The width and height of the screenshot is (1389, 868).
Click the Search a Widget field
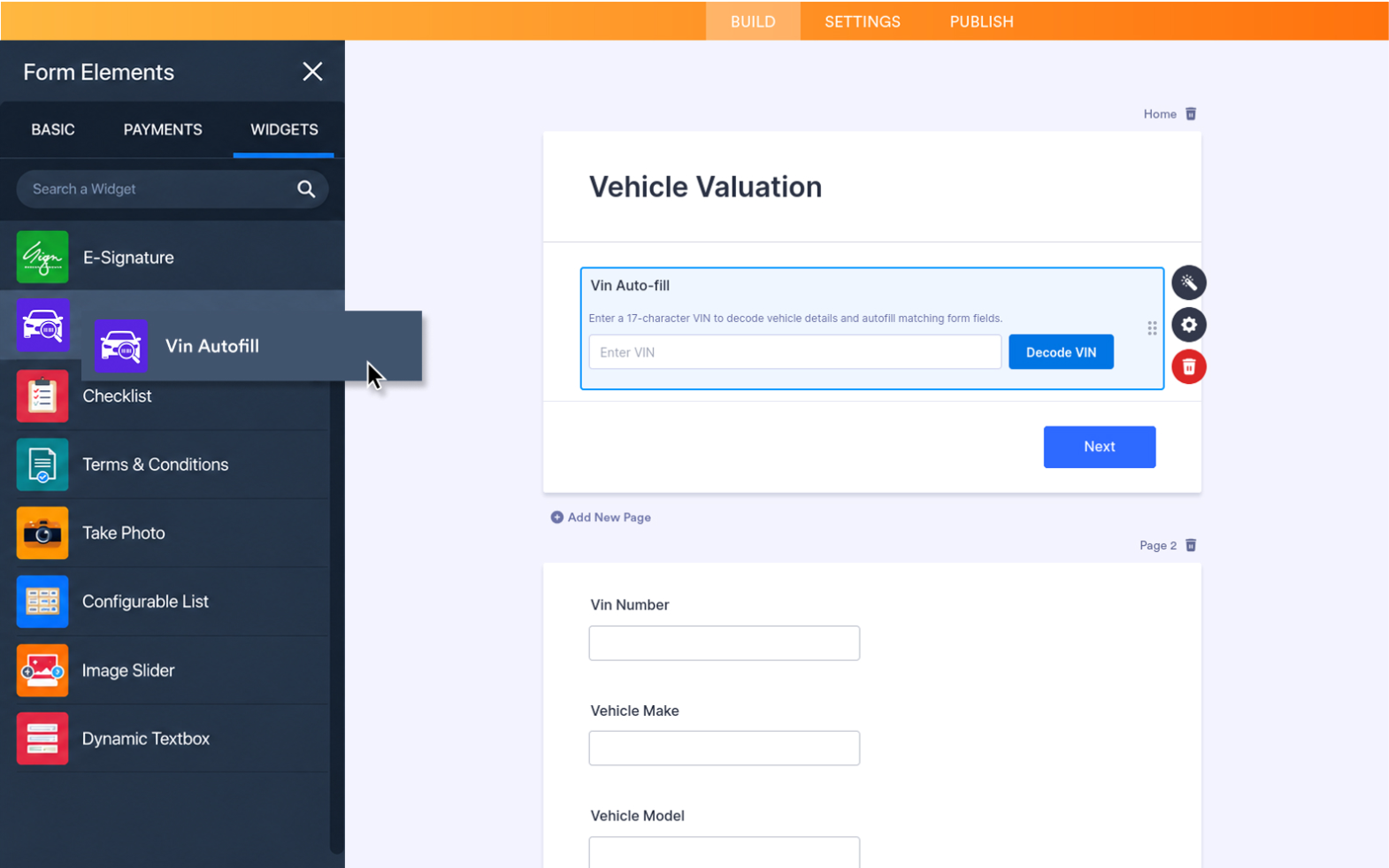click(x=173, y=189)
